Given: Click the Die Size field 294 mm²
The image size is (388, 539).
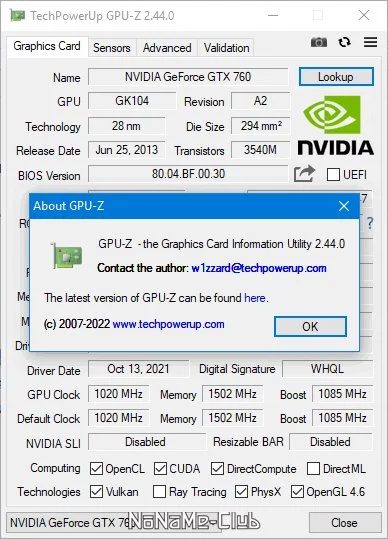Looking at the screenshot, I should coord(260,126).
